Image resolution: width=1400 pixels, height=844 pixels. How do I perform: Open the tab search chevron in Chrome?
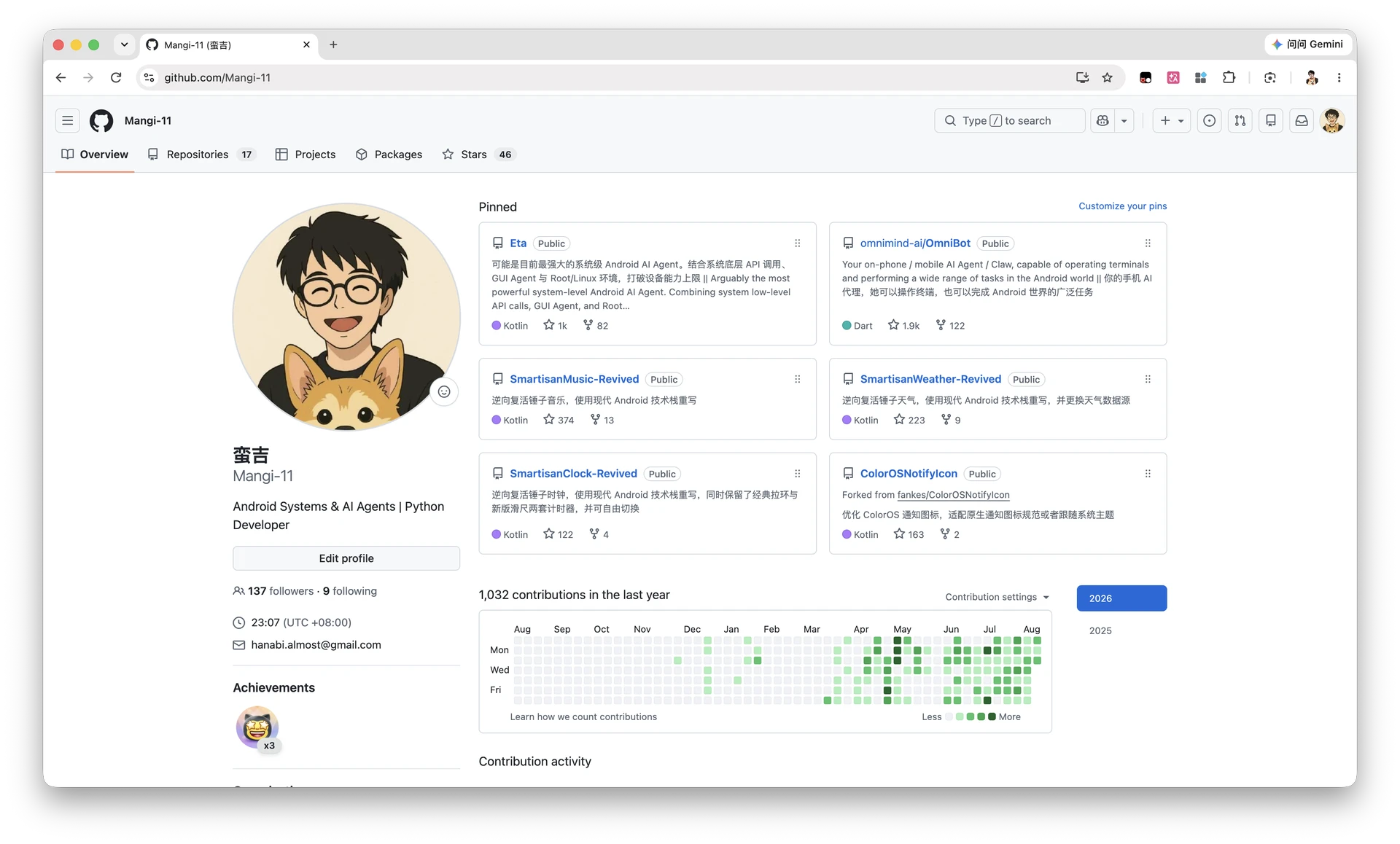tap(125, 44)
